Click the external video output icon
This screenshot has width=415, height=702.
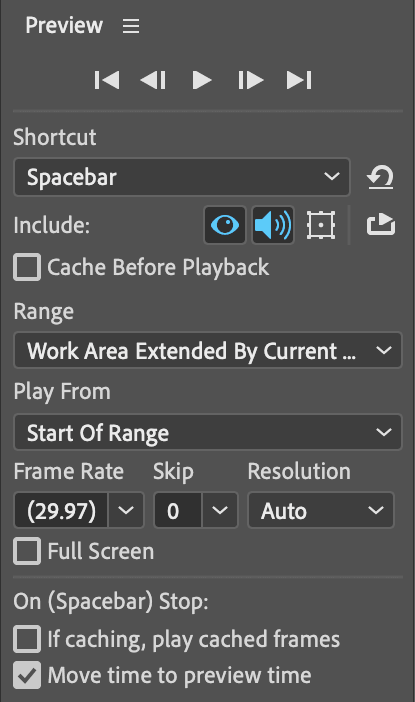click(x=381, y=225)
